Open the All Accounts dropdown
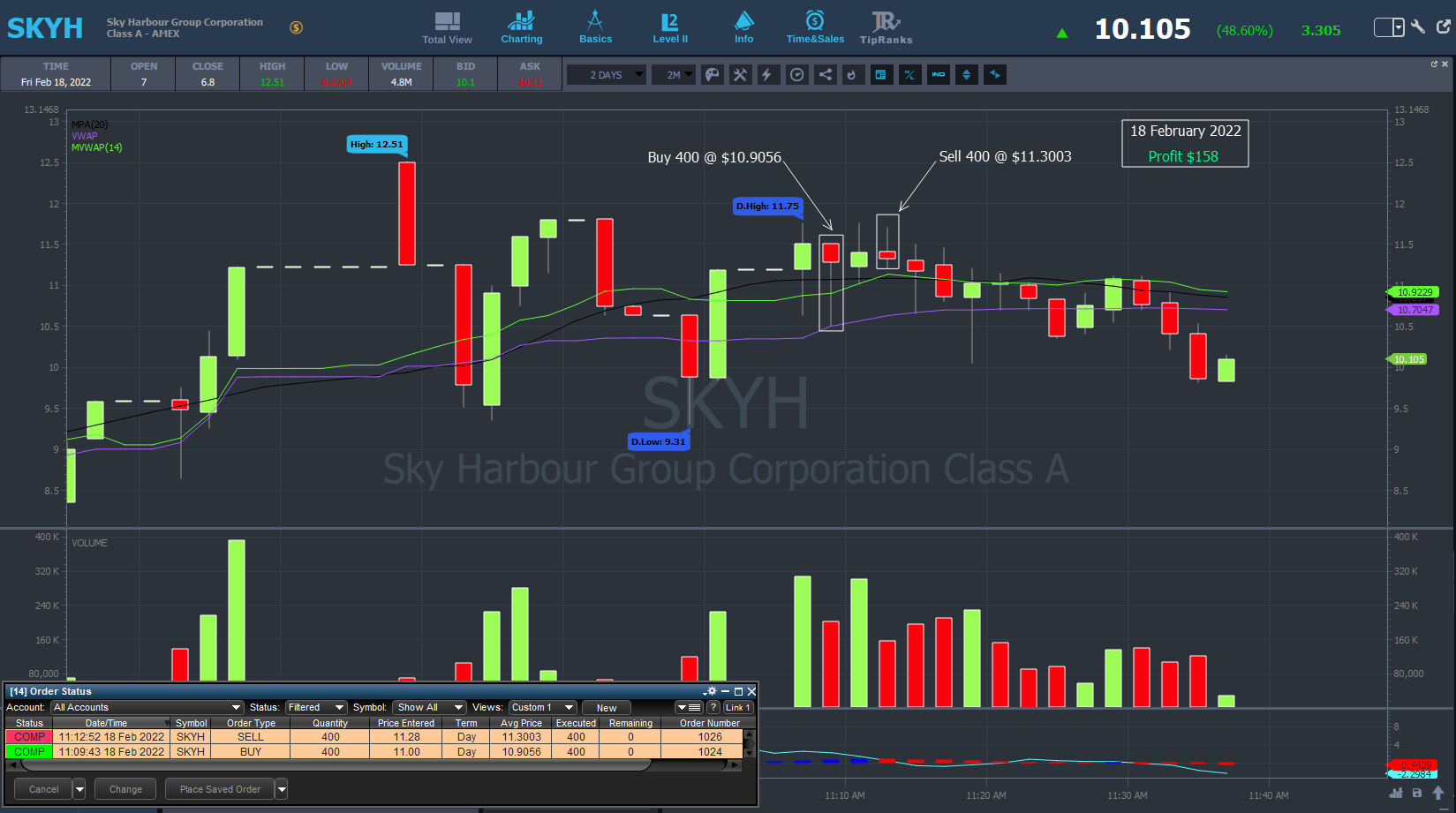1456x813 pixels. point(147,707)
